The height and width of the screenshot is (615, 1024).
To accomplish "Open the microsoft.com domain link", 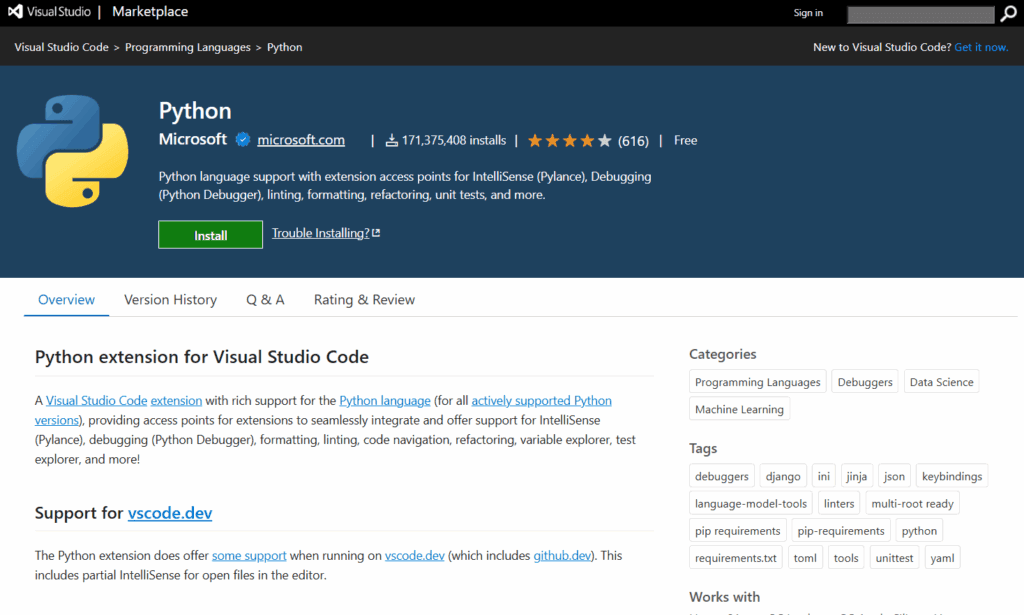I will [301, 140].
